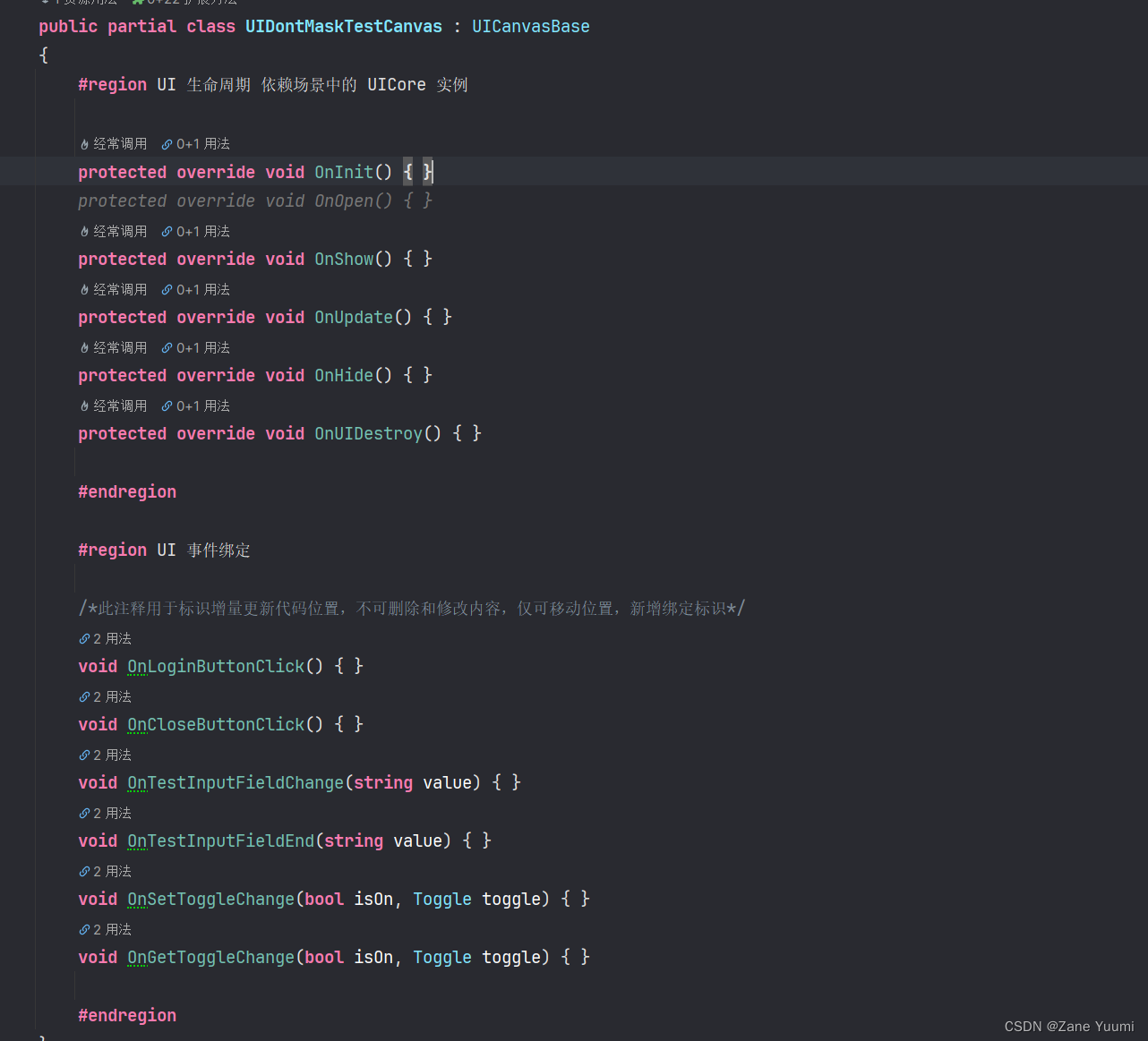
Task: Click the class name UIDontMaskTestCanvas
Action: [344, 27]
